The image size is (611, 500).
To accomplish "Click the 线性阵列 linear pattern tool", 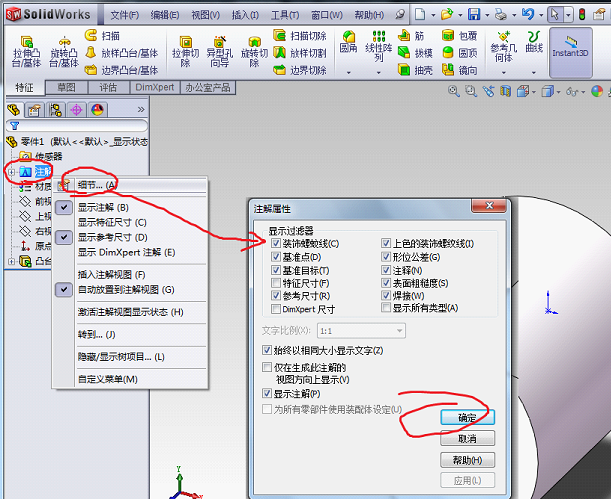I will coord(378,47).
